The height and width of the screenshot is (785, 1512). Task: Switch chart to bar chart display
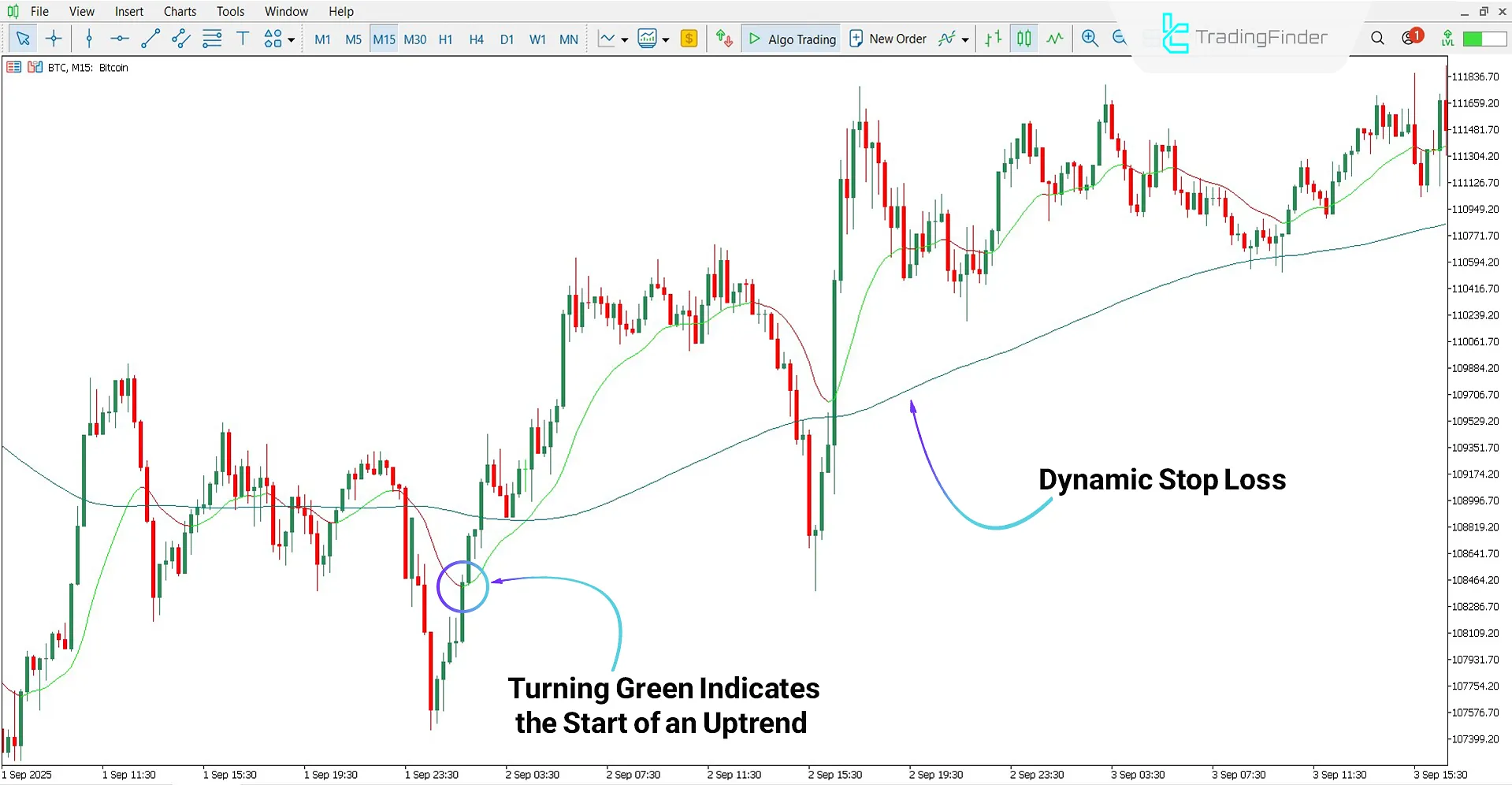(994, 39)
